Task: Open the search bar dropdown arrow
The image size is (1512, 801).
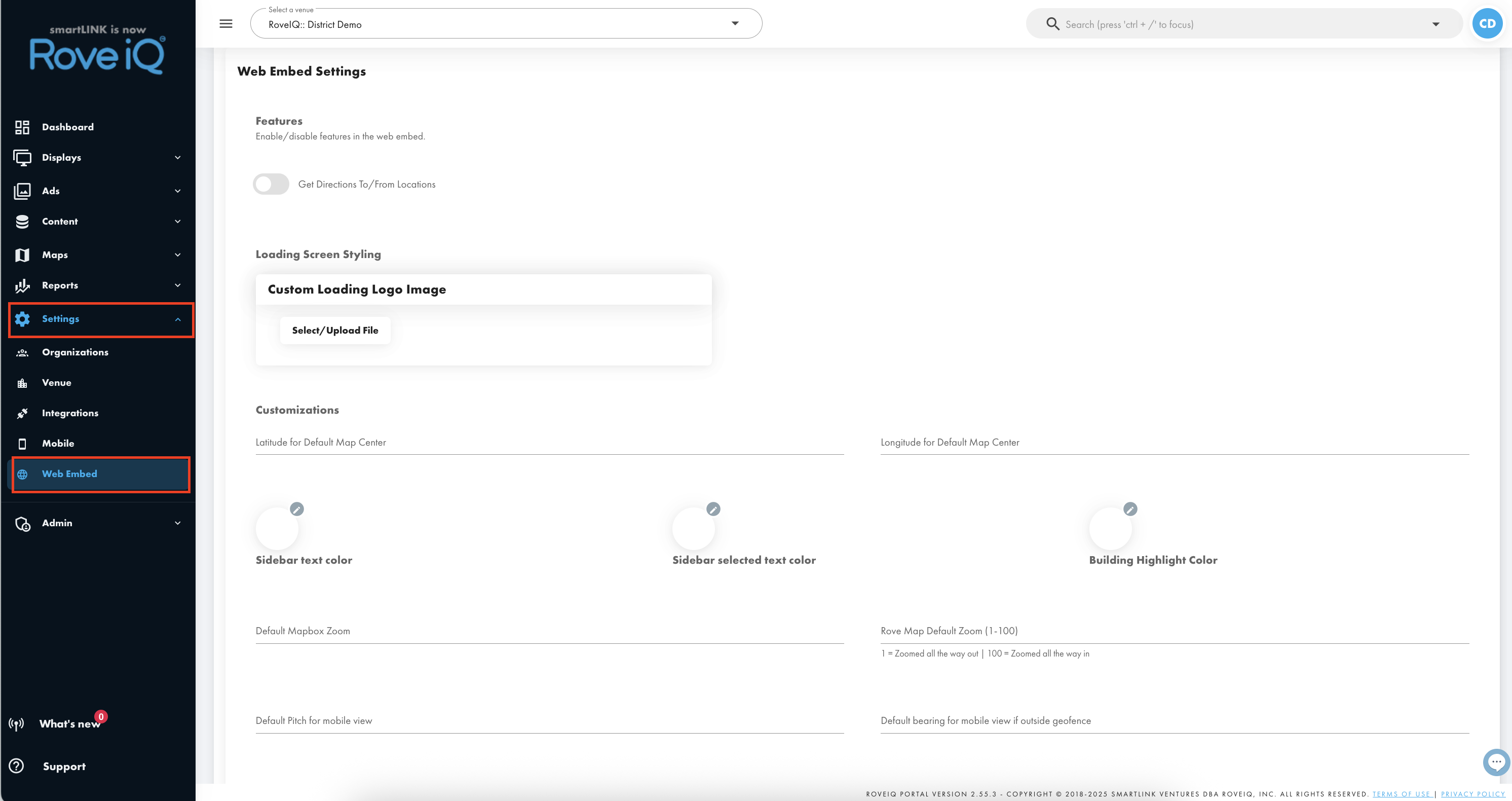Action: 1435,24
